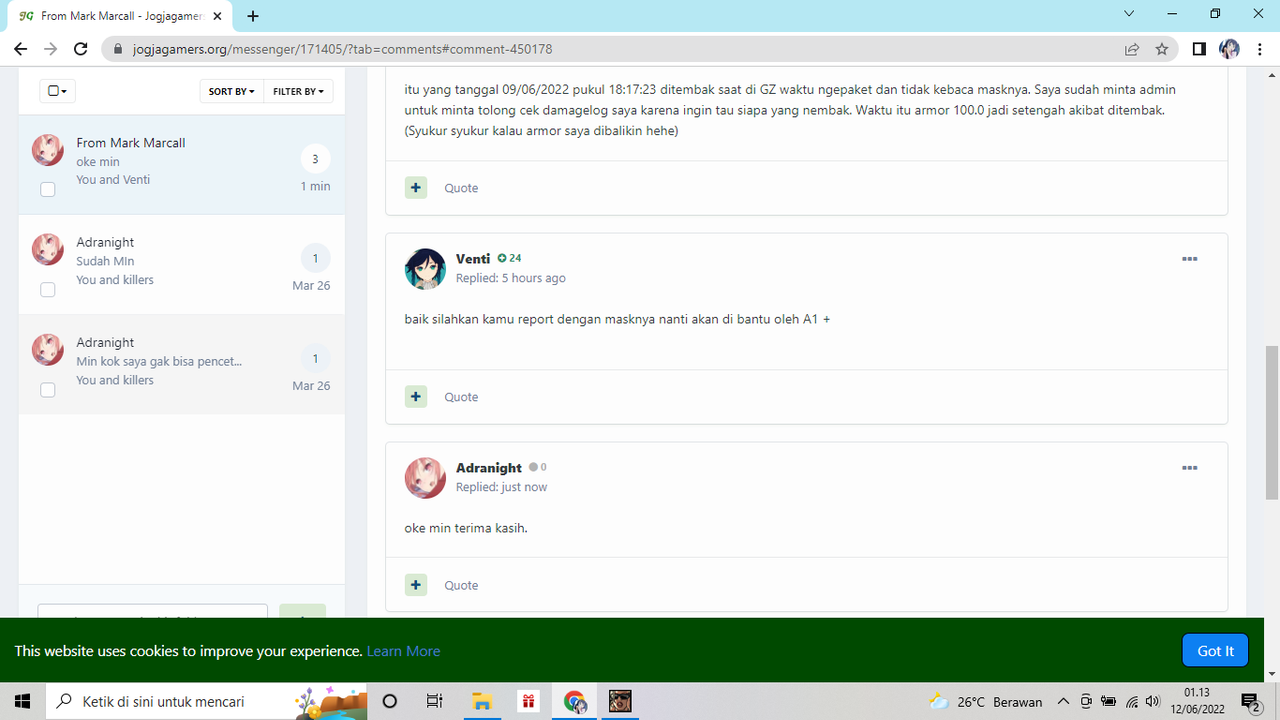Click the red gift app on taskbar
Image resolution: width=1280 pixels, height=720 pixels.
pyautogui.click(x=528, y=702)
